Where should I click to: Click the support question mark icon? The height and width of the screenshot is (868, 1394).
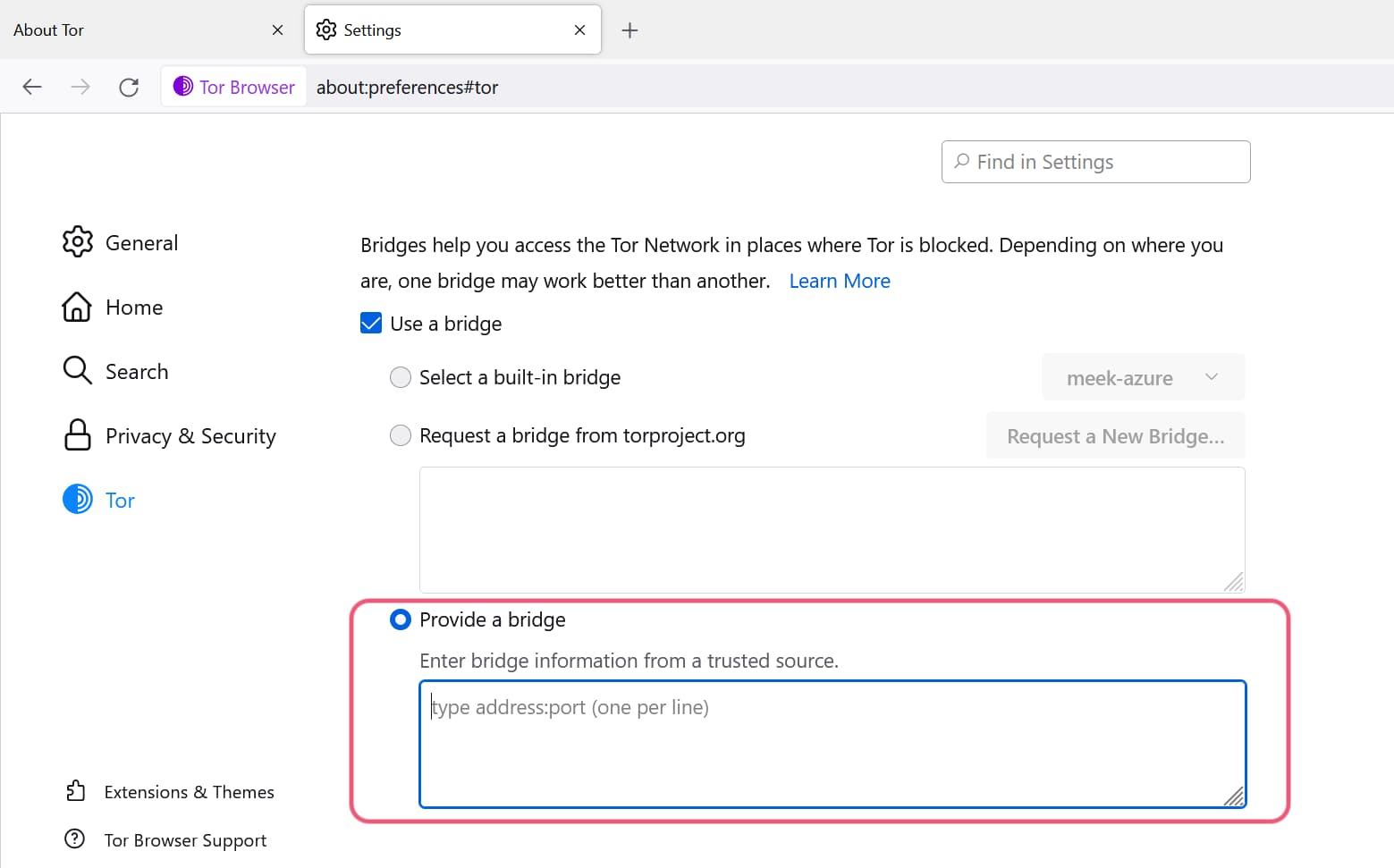(x=75, y=839)
